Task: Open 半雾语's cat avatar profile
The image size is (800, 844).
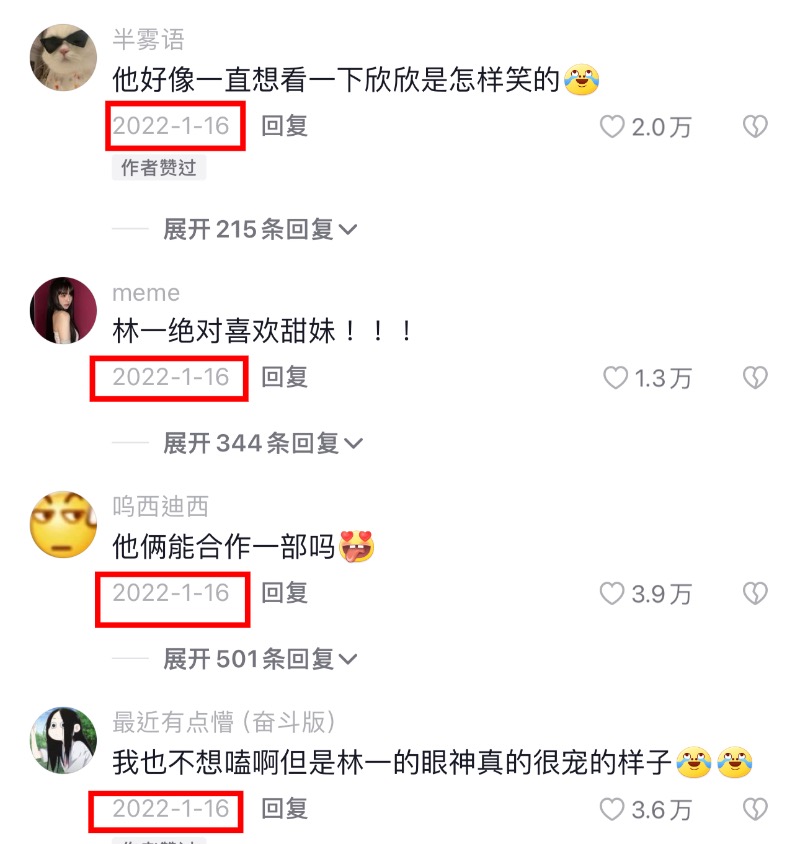Action: click(x=64, y=58)
